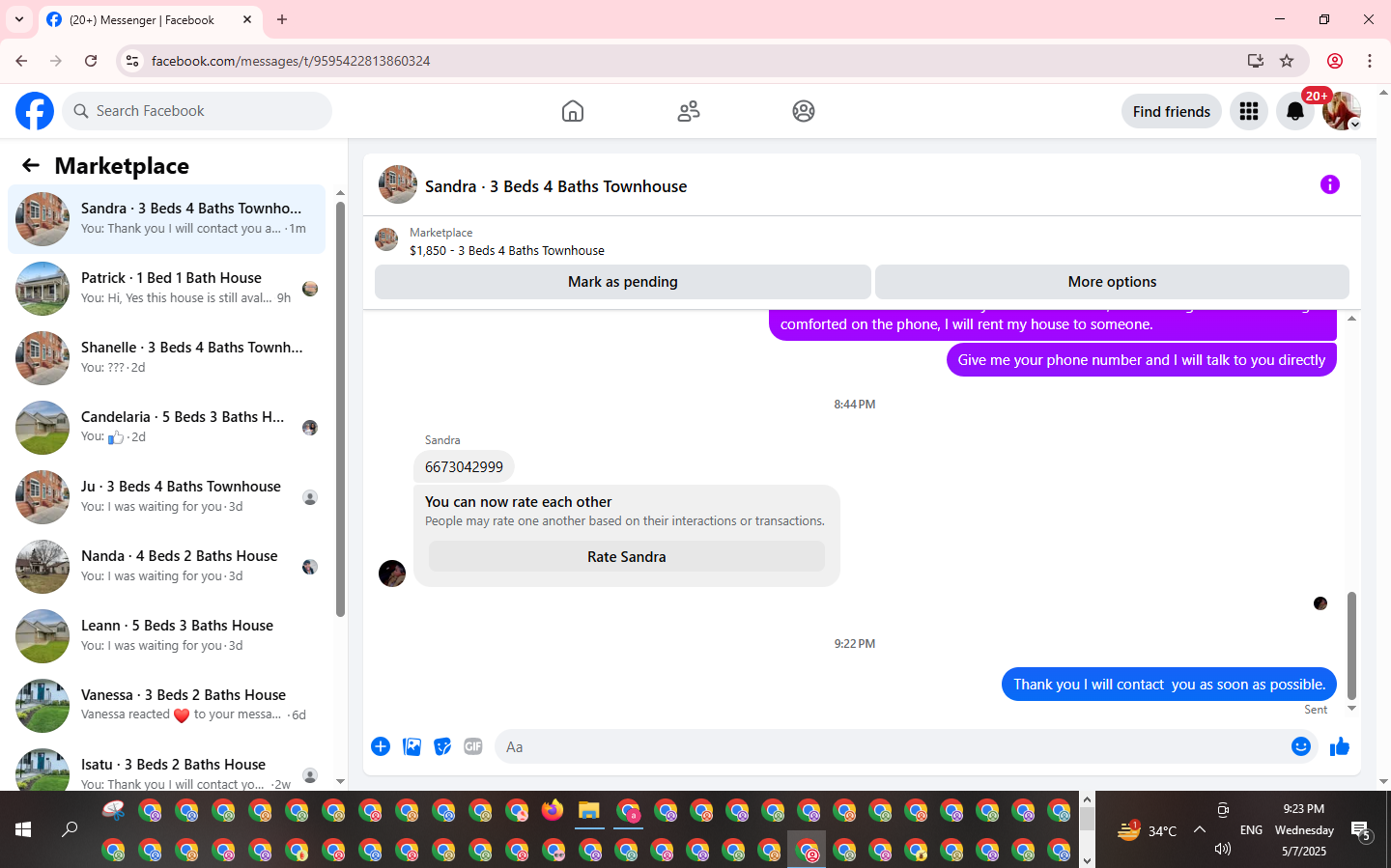The width and height of the screenshot is (1391, 868).
Task: Open the Groups icon in top nav
Action: pos(804,111)
